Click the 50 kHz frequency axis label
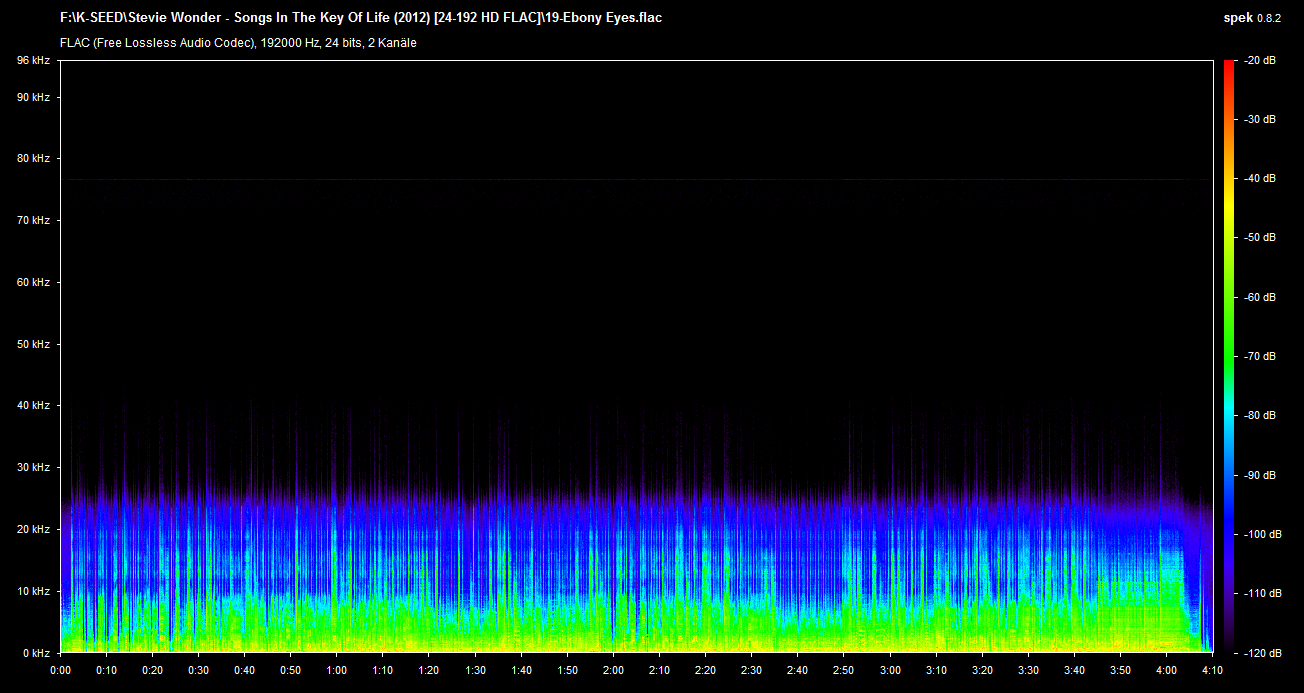Viewport: 1304px width, 693px height. point(33,344)
